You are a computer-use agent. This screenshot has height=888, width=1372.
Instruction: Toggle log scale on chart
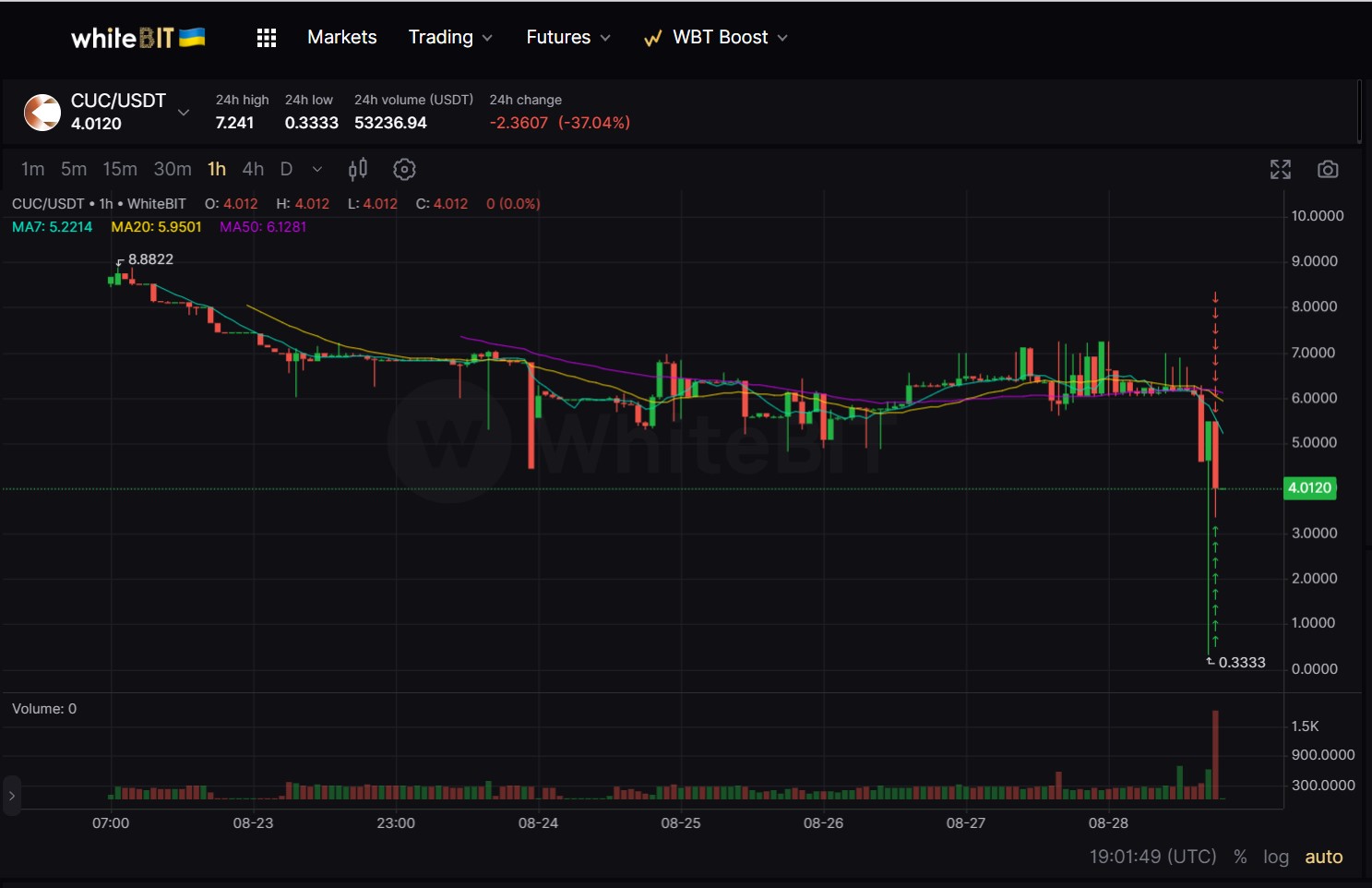[1275, 857]
